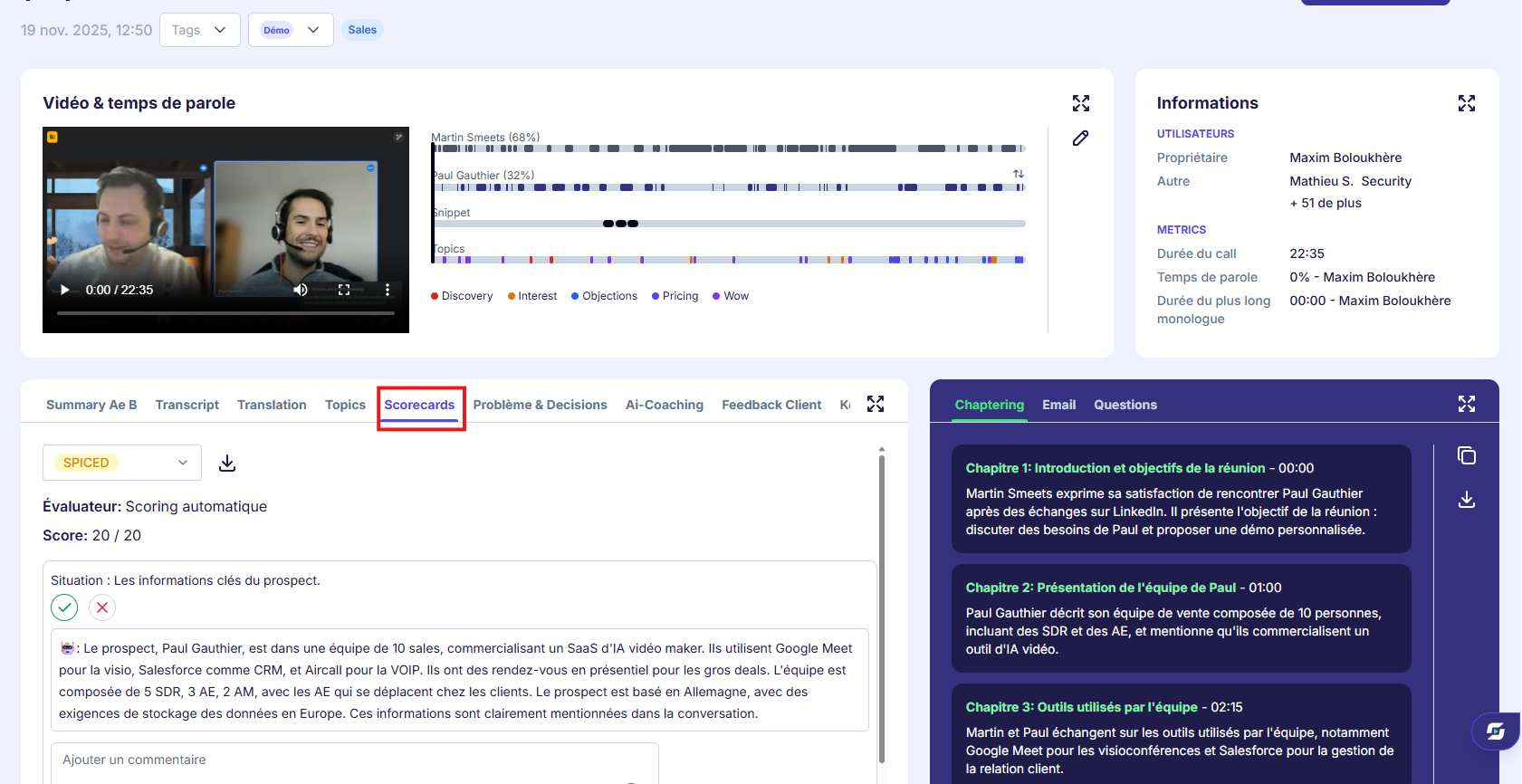Viewport: 1522px width, 784px height.
Task: Approve the Situation criterion with green checkmark
Action: coord(64,607)
